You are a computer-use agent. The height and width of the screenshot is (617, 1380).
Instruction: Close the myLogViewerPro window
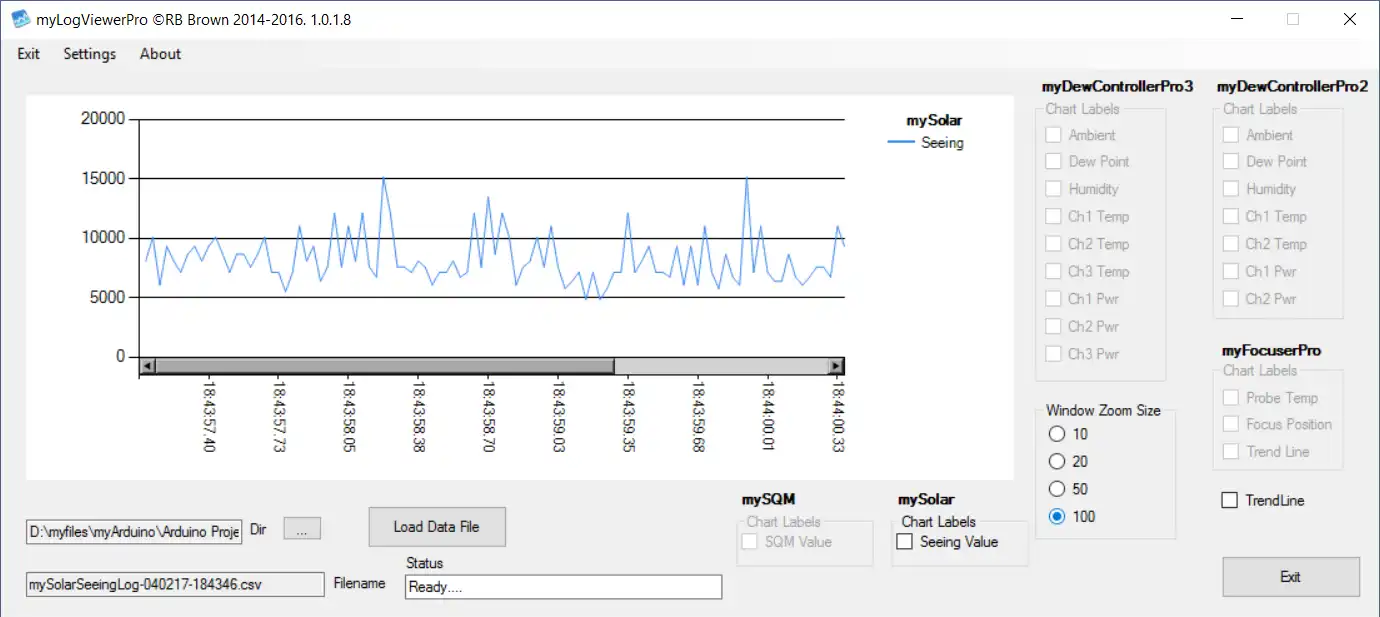(1348, 19)
